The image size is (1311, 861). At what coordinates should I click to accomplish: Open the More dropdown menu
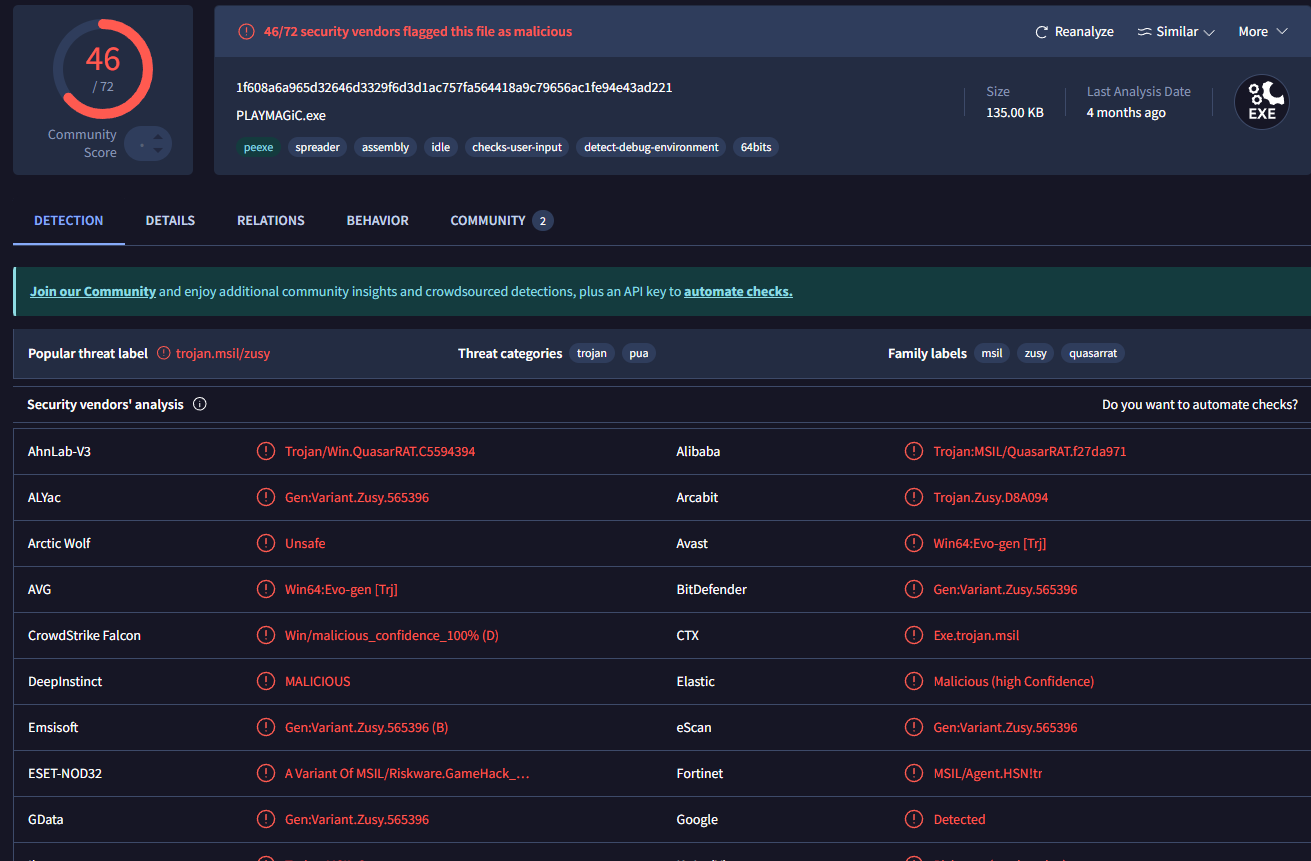click(x=1266, y=32)
